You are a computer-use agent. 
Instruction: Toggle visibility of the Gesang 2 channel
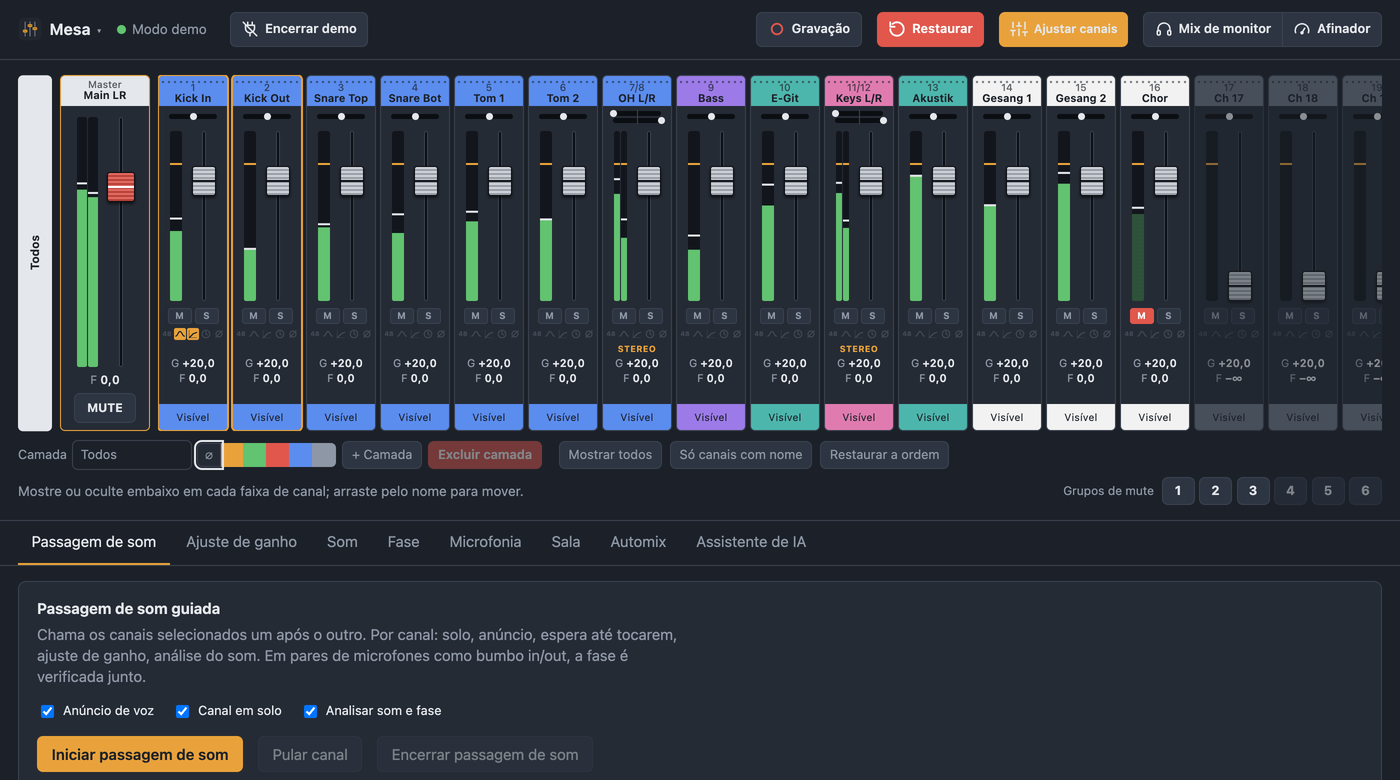[1081, 417]
